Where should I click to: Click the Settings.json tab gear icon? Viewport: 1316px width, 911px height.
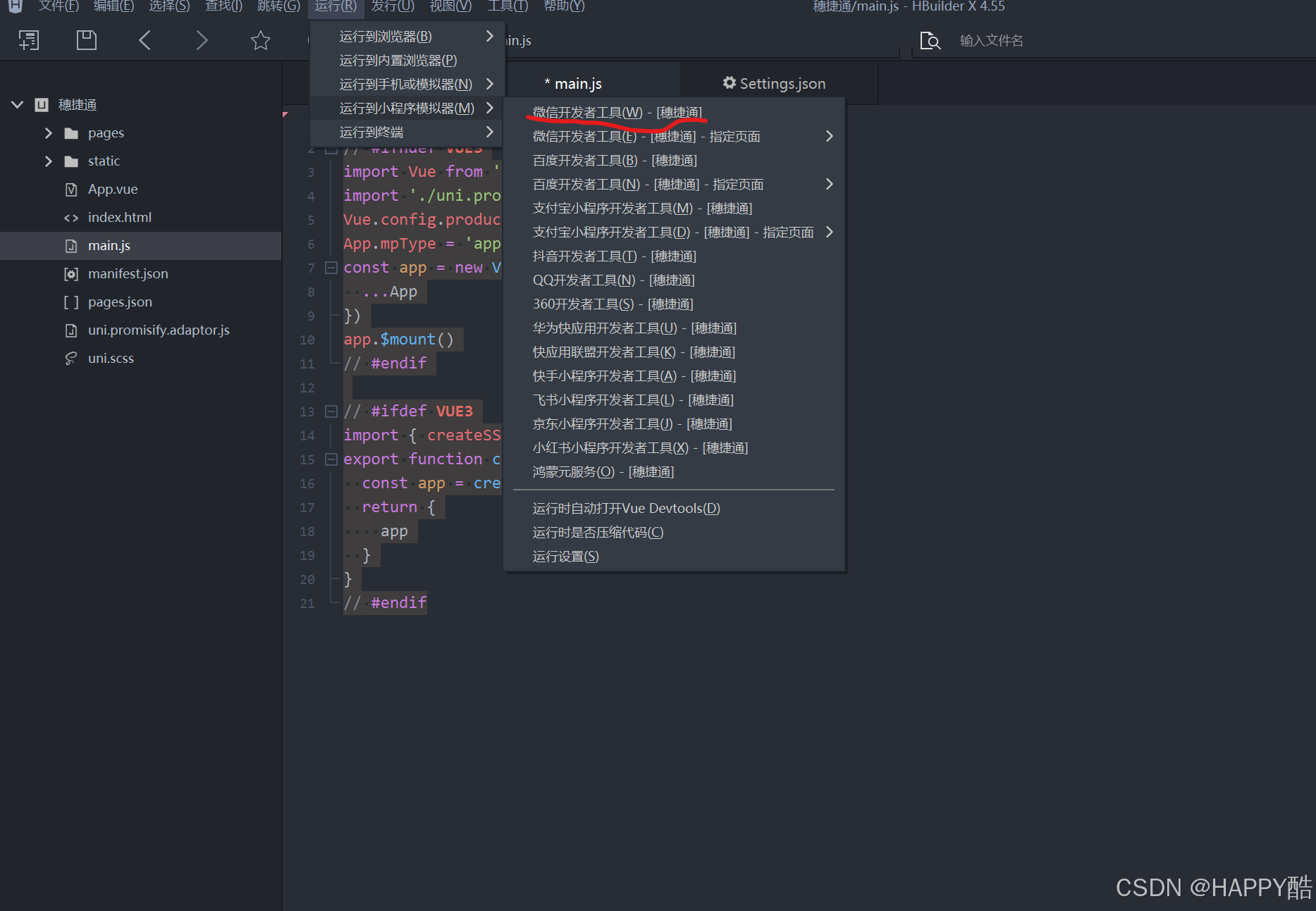[x=730, y=82]
